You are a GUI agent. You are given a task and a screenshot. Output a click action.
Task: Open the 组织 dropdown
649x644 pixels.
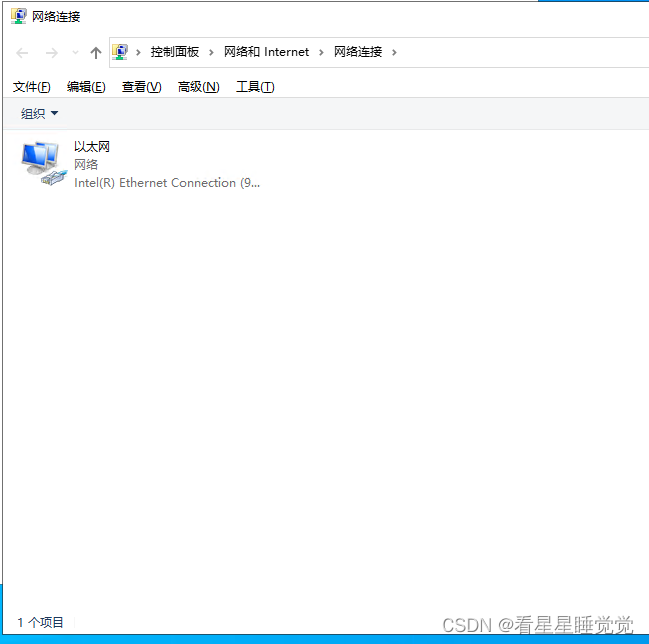click(39, 113)
